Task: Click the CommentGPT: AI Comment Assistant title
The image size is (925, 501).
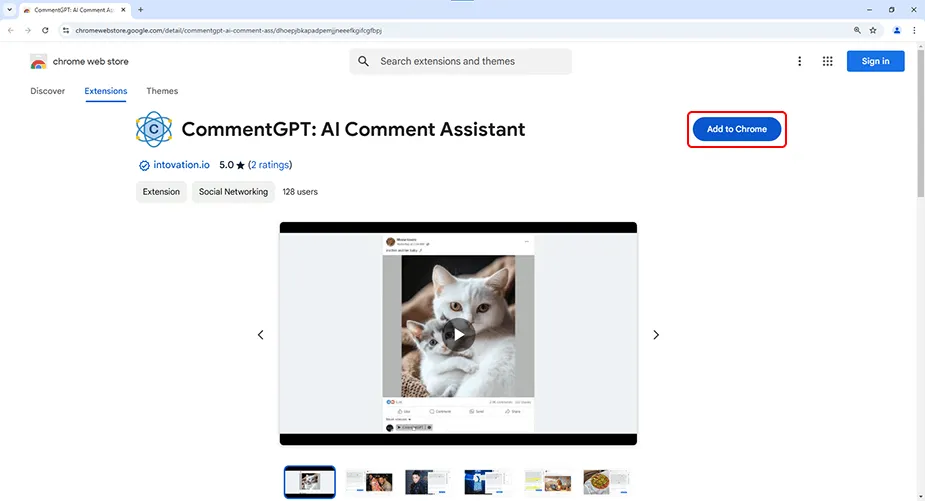Action: [x=353, y=129]
